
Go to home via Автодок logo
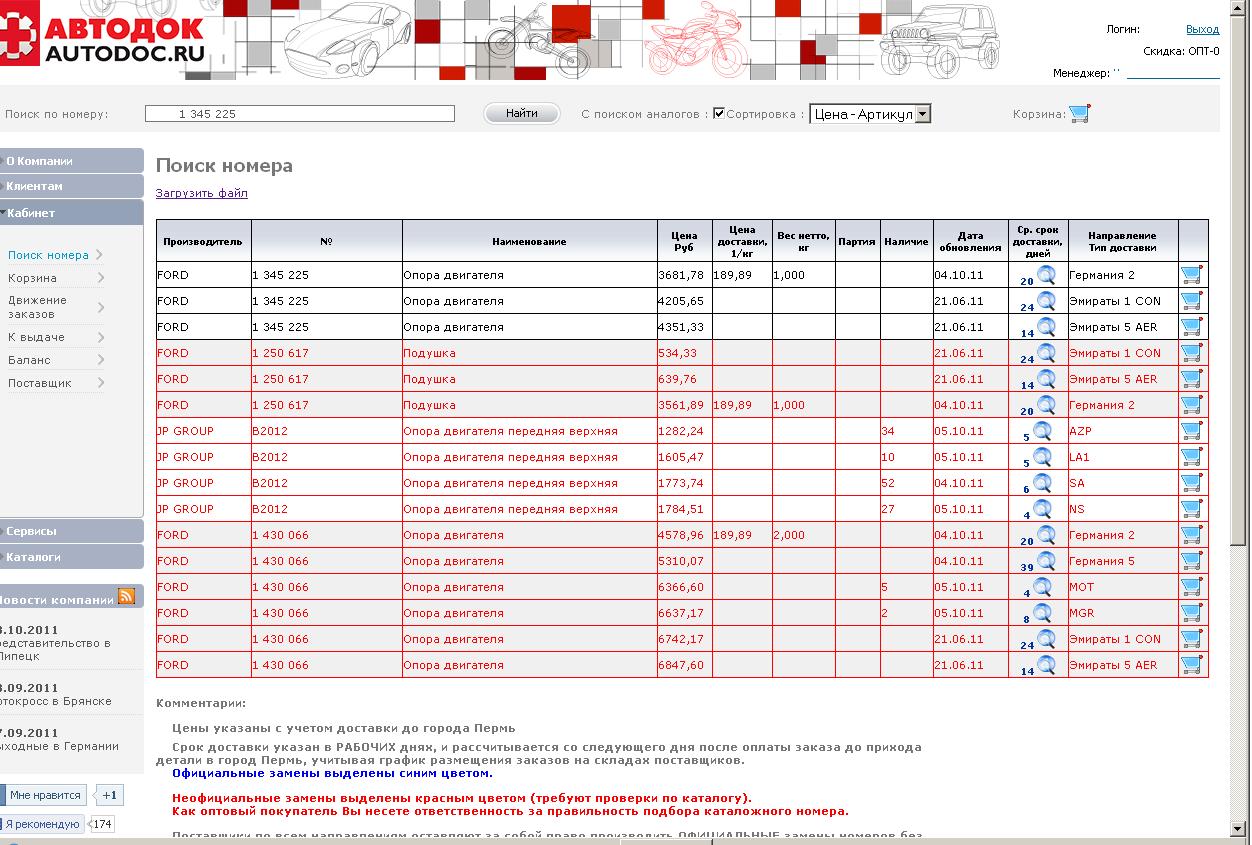pyautogui.click(x=104, y=38)
